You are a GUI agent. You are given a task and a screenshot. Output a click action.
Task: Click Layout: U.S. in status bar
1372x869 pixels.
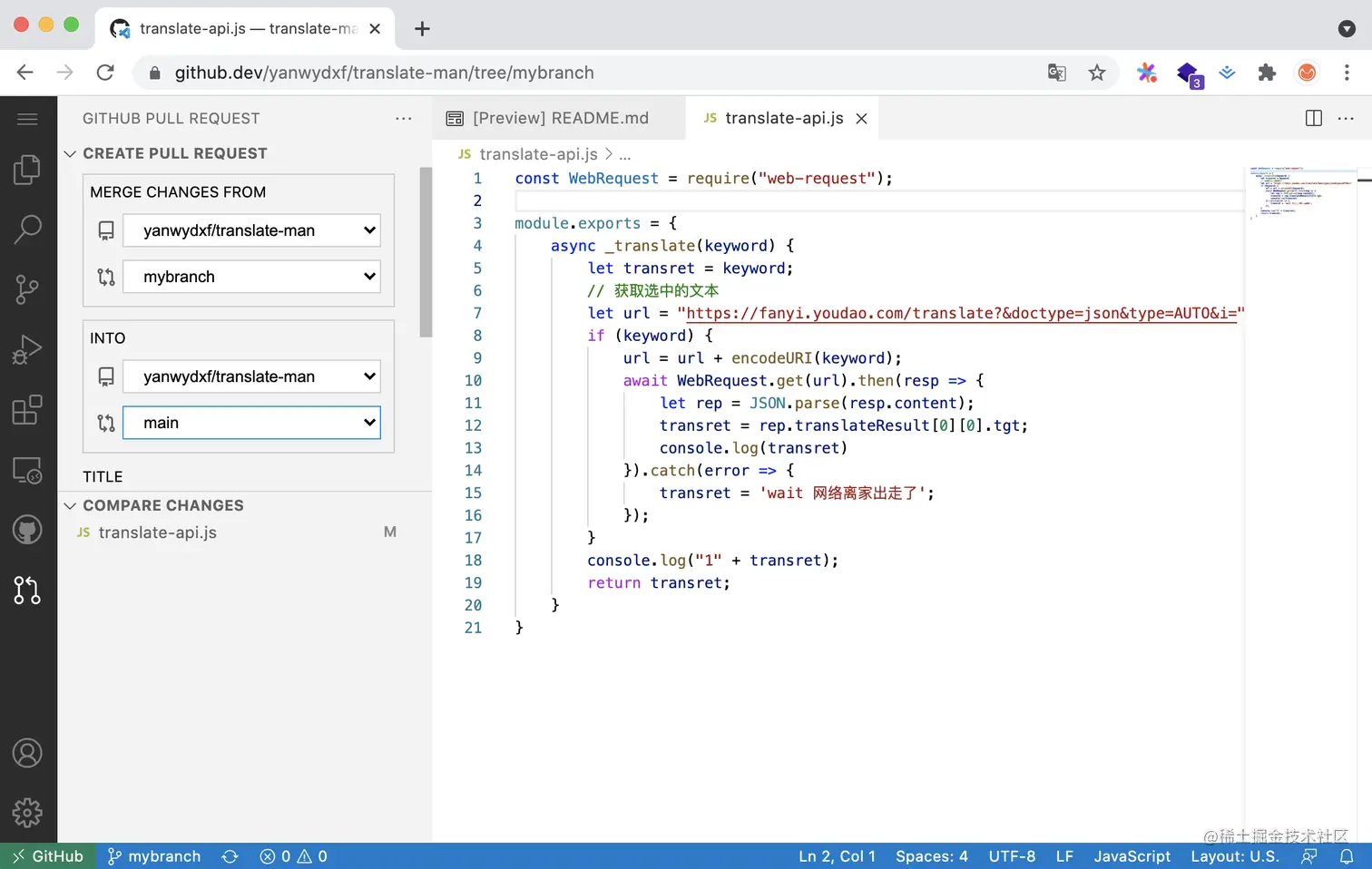click(1235, 856)
